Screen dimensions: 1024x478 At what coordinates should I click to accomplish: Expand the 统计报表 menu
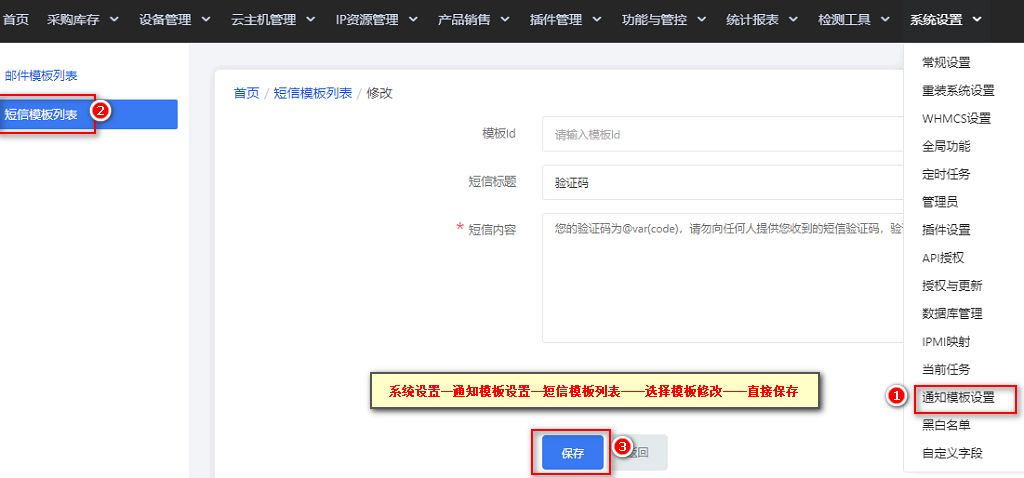pos(762,20)
